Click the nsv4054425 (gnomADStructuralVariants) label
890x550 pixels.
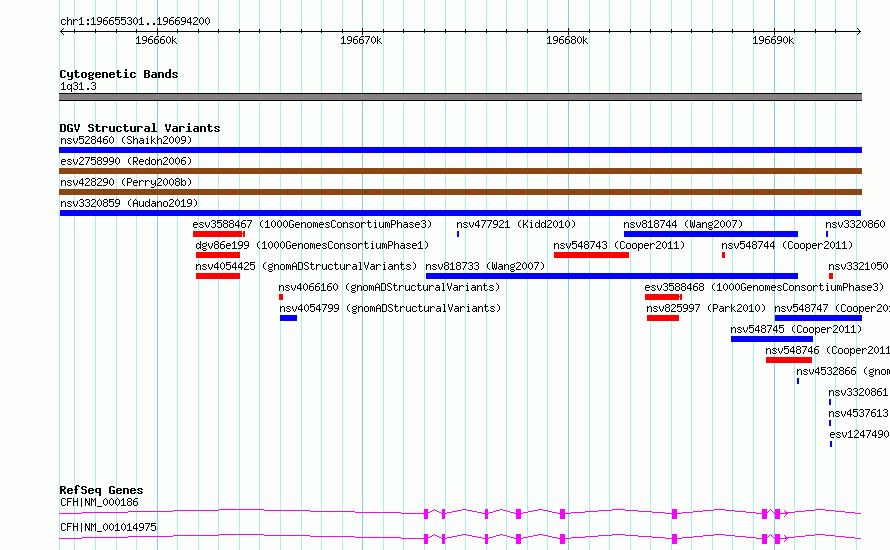coord(306,266)
